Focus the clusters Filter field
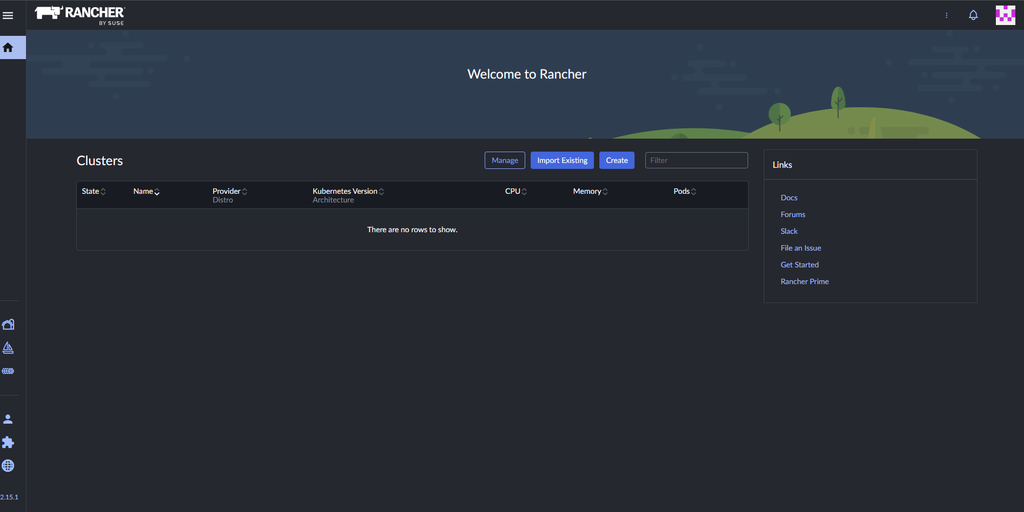Screen dimensions: 1024x512 tap(696, 160)
